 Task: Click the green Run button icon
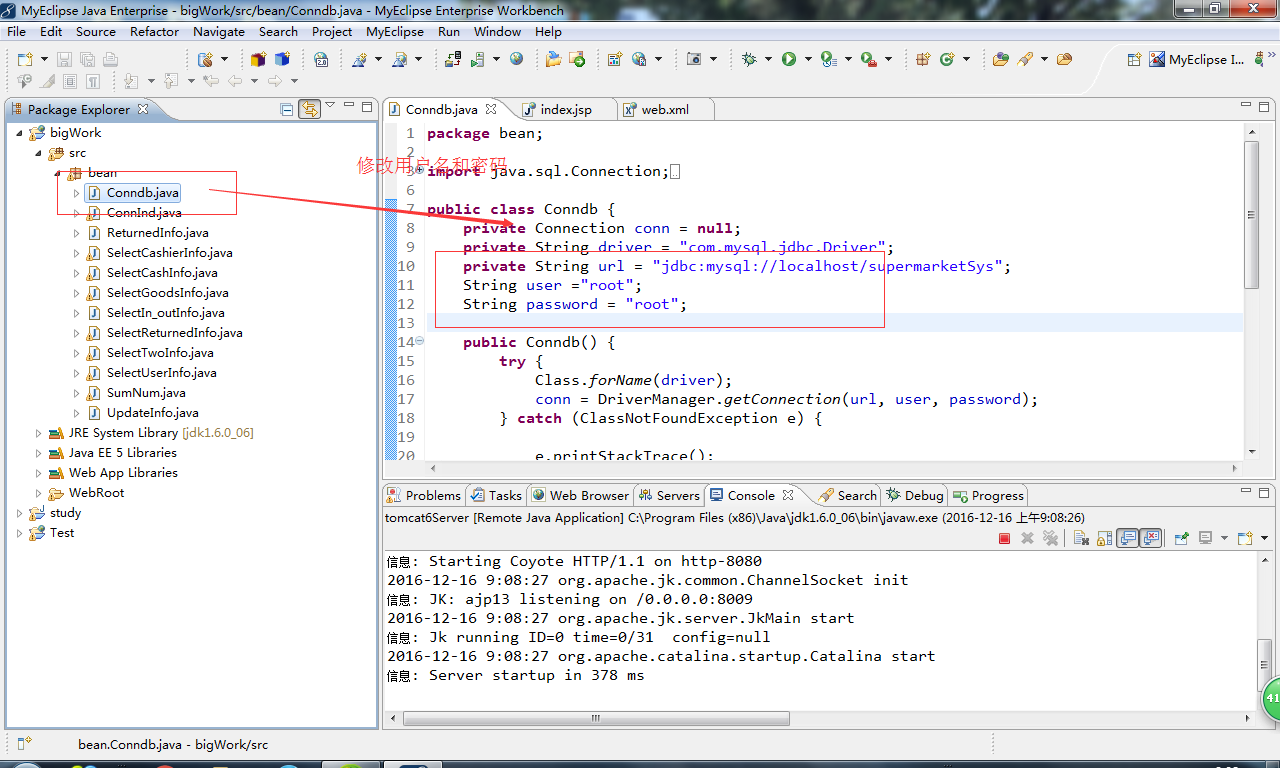coord(788,59)
